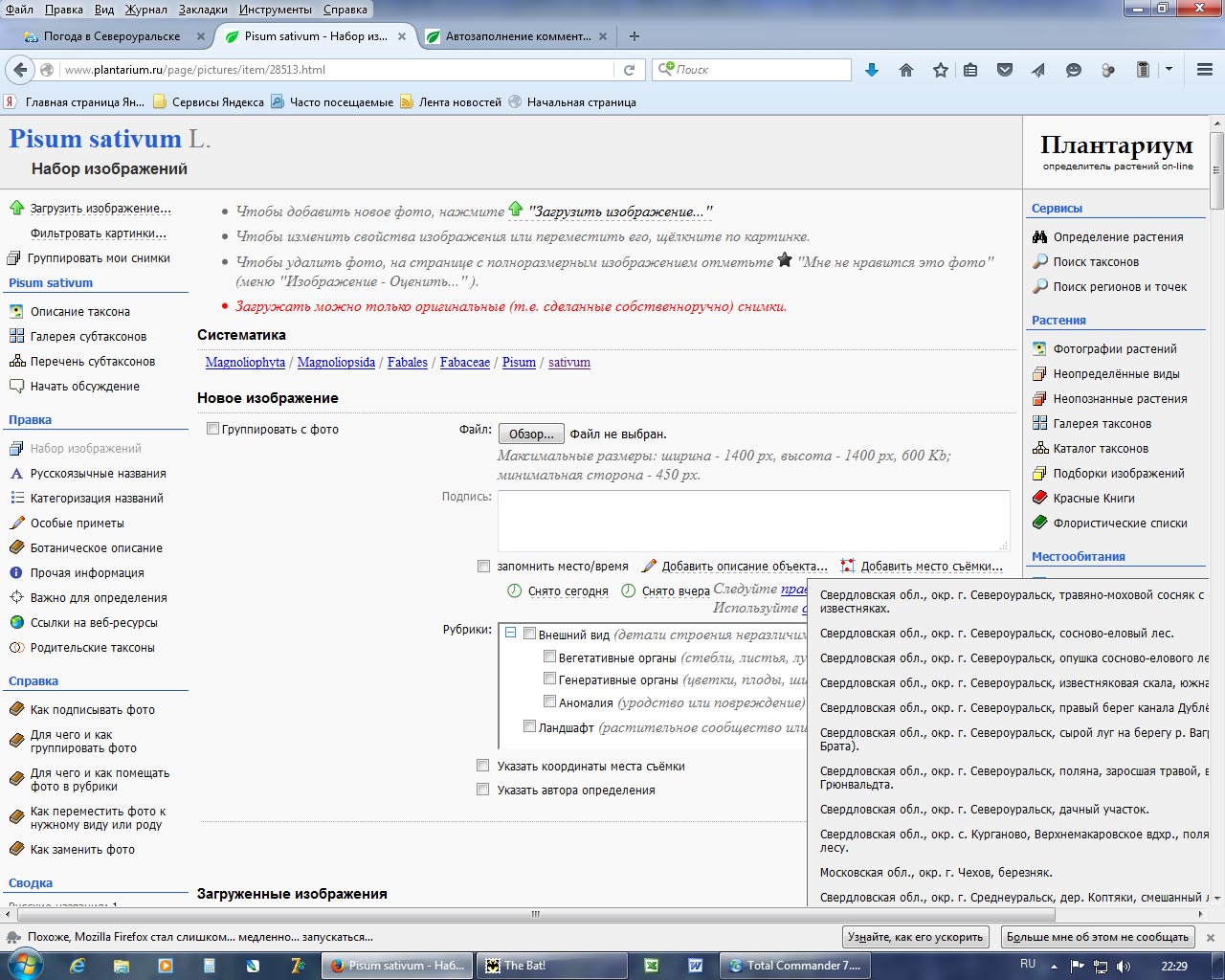Open the Закладки menu
Image resolution: width=1225 pixels, height=980 pixels.
click(x=203, y=10)
